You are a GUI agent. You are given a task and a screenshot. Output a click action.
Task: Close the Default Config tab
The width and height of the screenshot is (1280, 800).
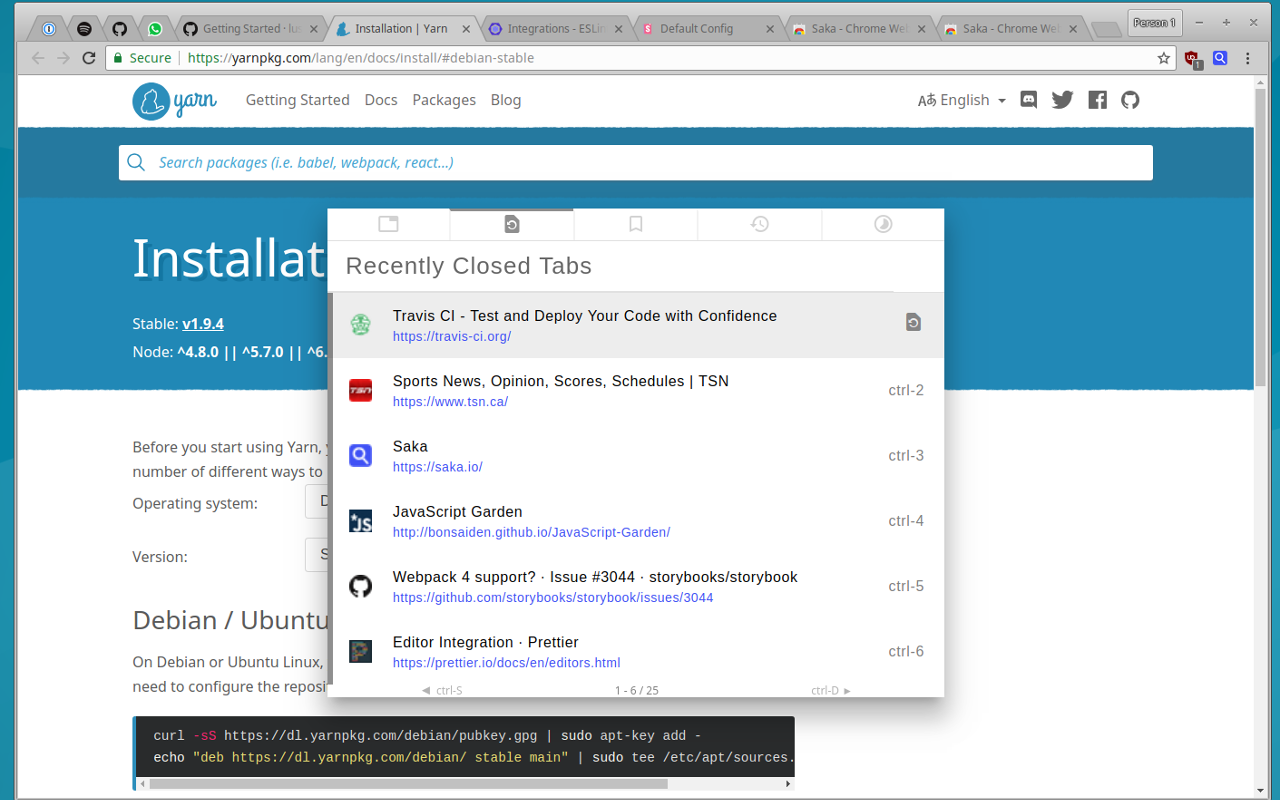tap(770, 29)
